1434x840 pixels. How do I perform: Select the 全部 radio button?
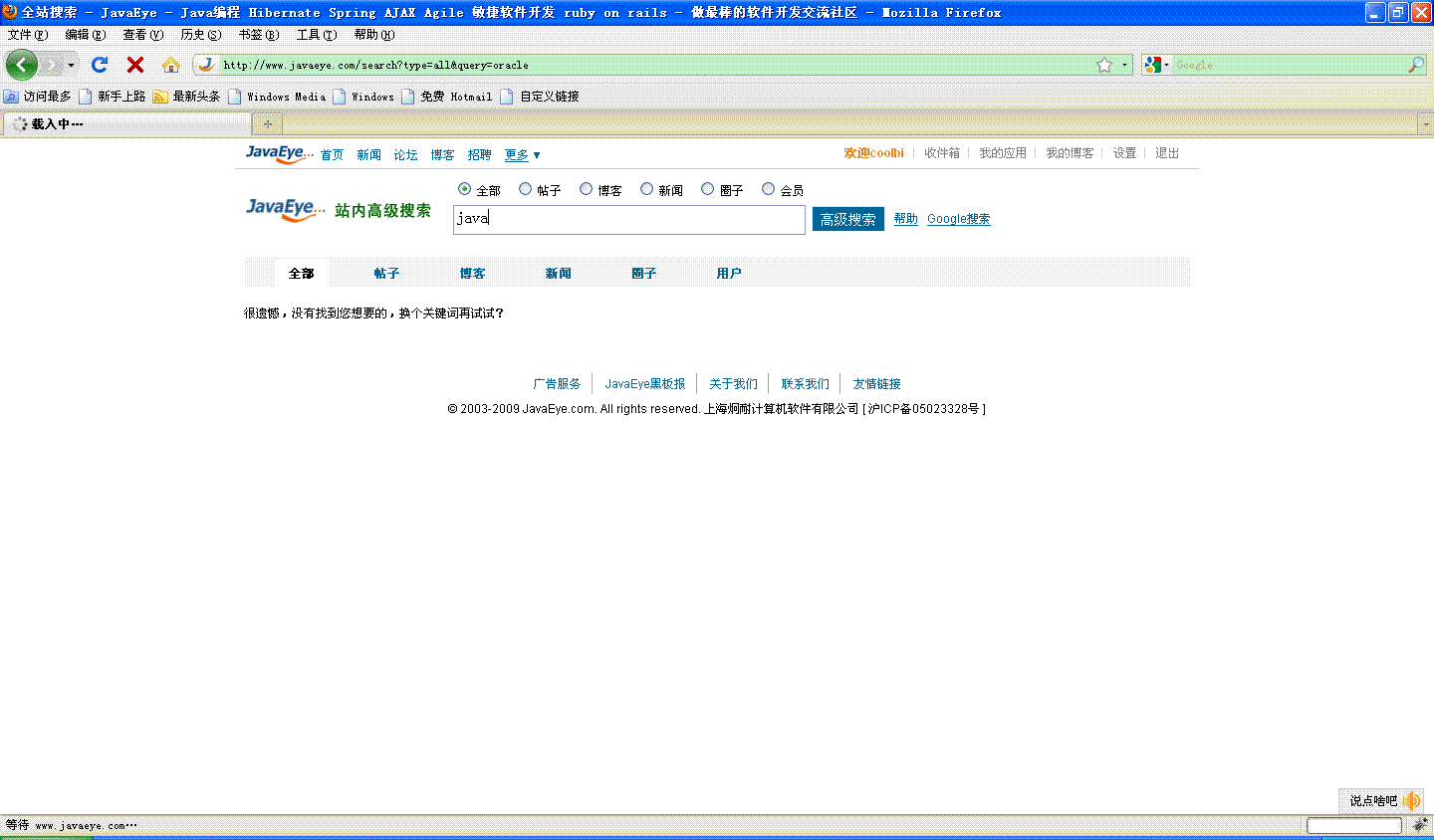464,189
